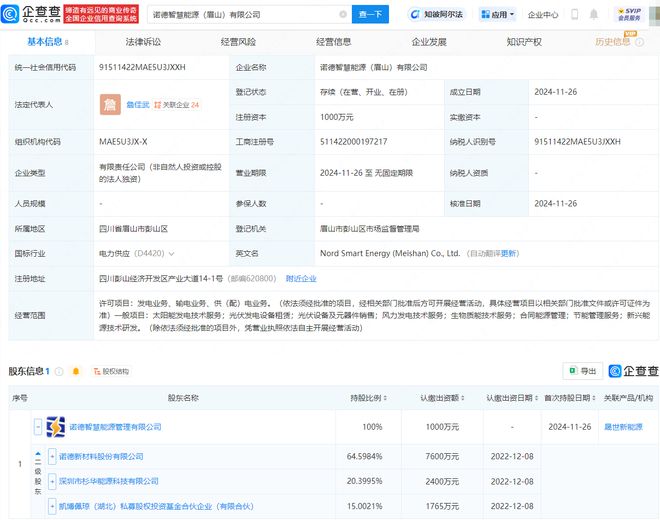Show info icon beside 历史信息
The width and height of the screenshot is (660, 520).
[640, 42]
